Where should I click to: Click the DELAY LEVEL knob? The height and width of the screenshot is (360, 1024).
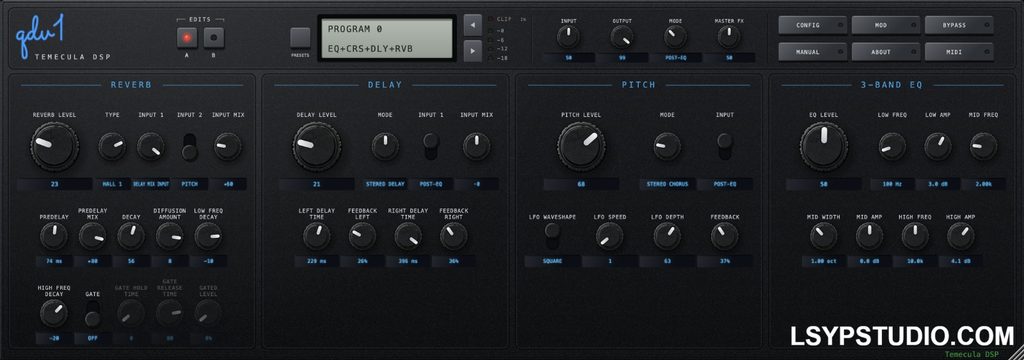pyautogui.click(x=317, y=146)
